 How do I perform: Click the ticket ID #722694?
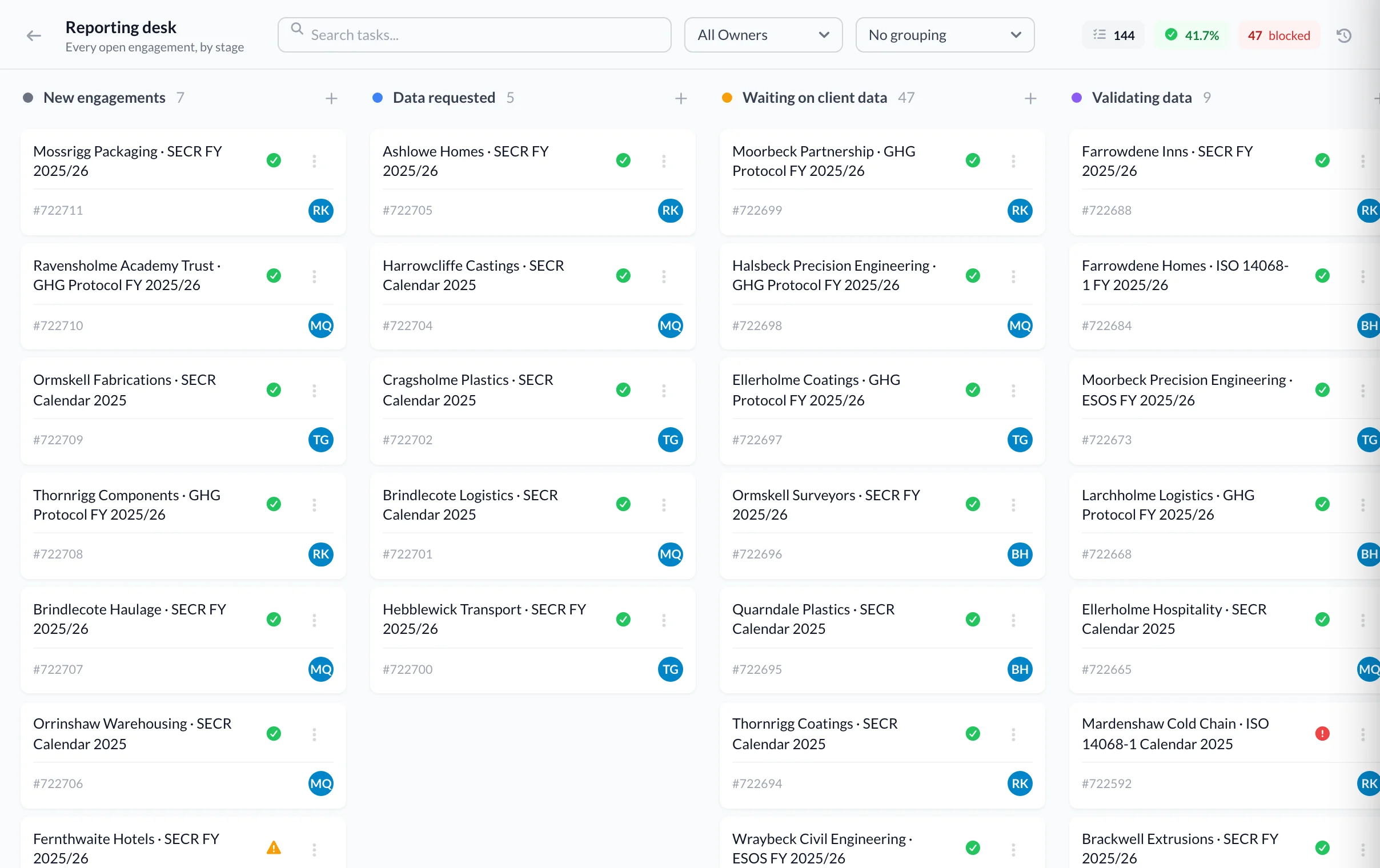click(x=757, y=784)
